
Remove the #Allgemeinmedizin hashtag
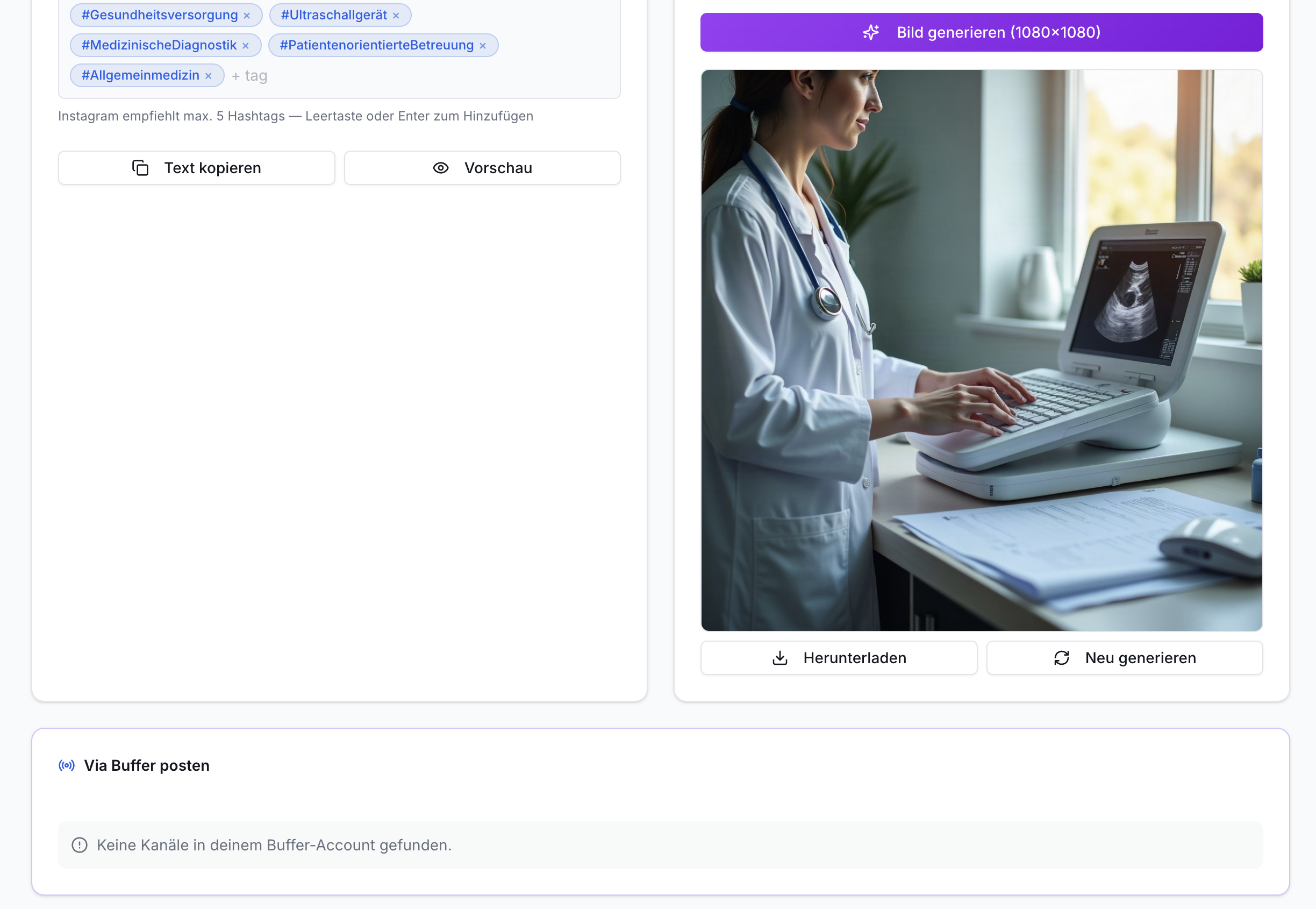click(x=209, y=76)
